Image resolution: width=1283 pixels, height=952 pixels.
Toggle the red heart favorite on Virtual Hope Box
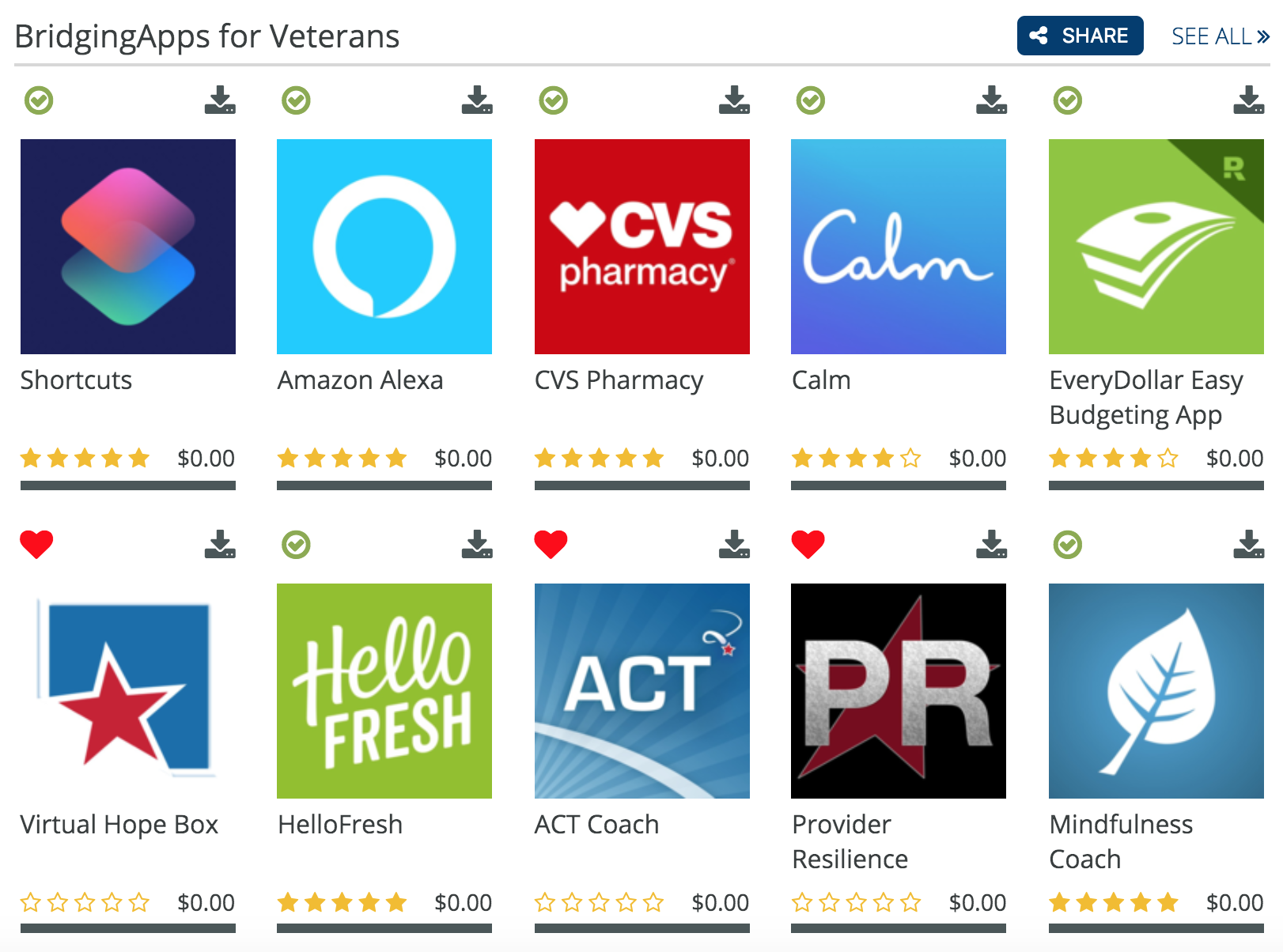37,543
